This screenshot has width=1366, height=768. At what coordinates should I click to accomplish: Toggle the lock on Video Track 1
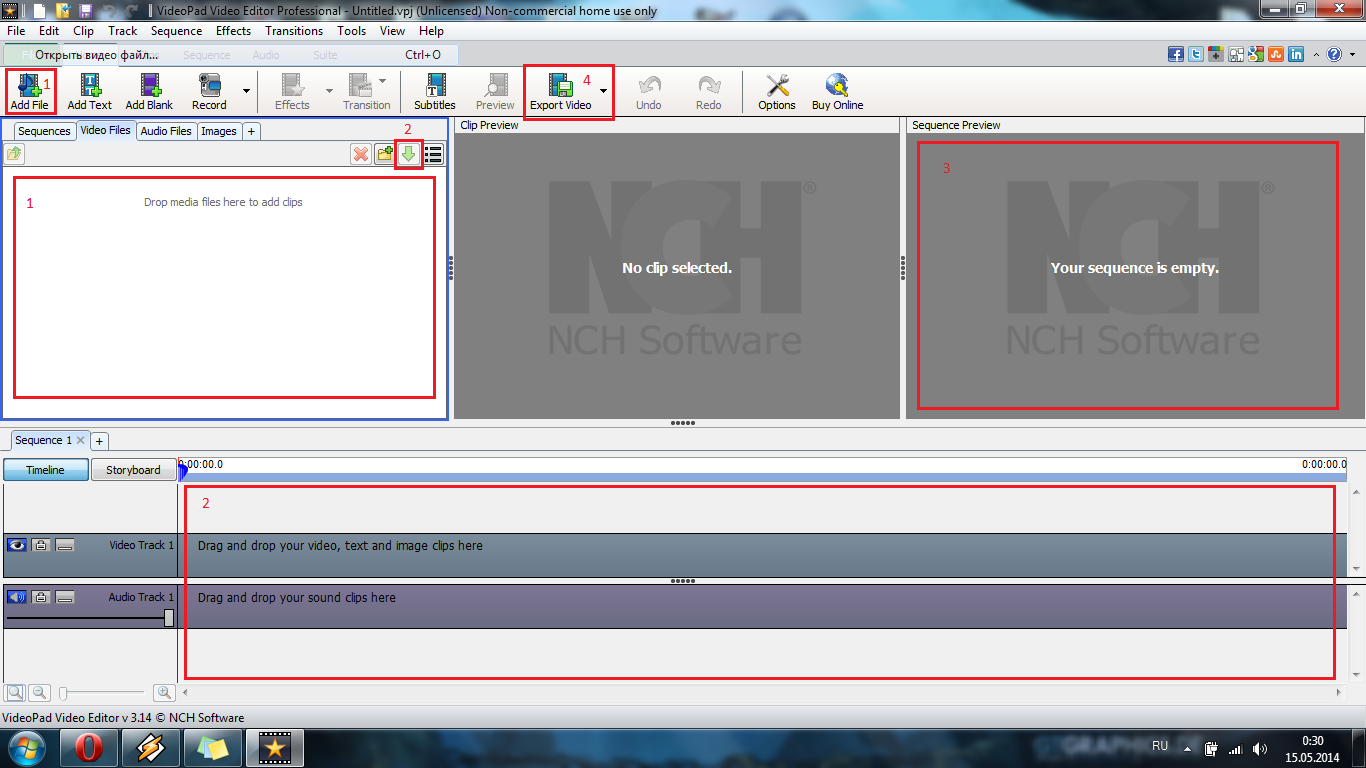pos(41,545)
